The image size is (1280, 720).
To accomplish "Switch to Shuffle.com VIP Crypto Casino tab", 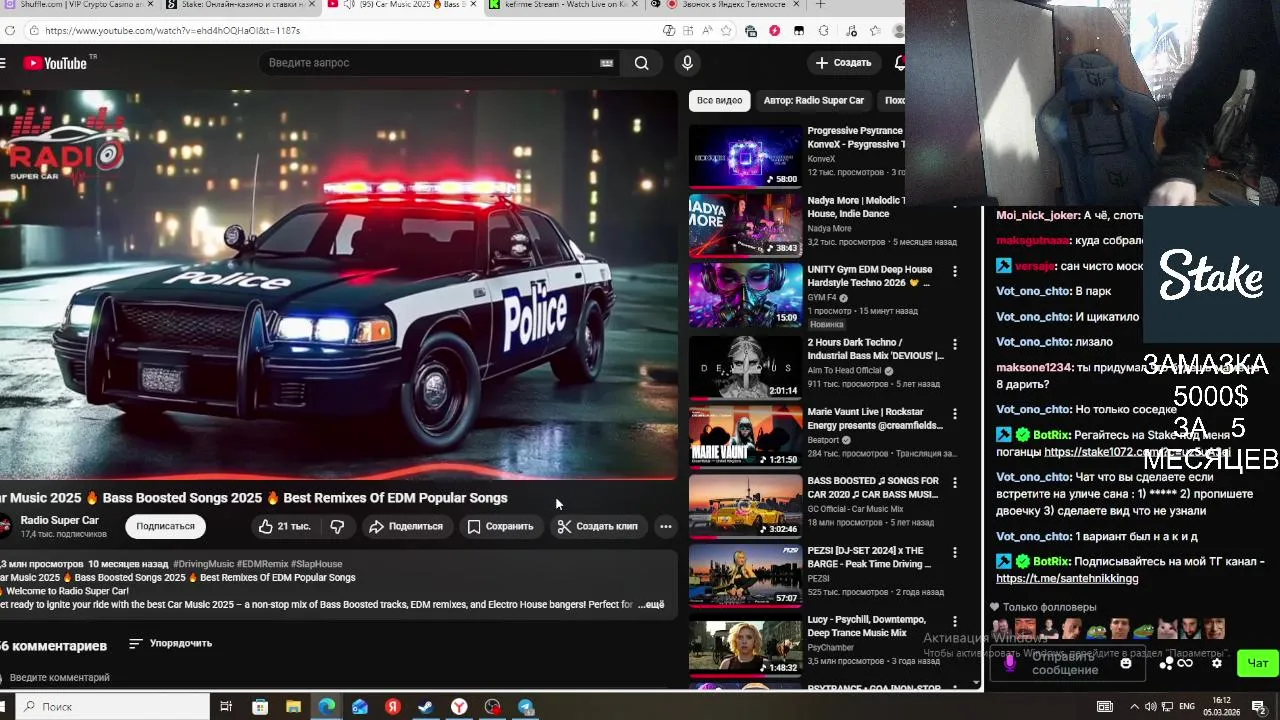I will (78, 5).
